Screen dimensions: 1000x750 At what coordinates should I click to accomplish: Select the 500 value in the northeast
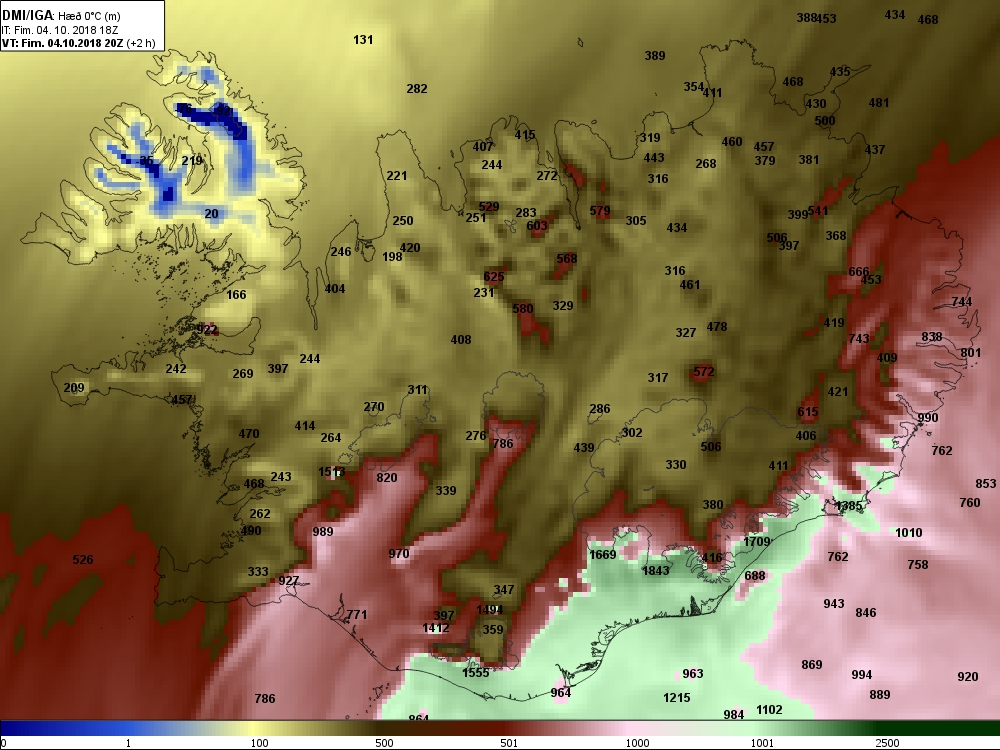click(x=825, y=121)
